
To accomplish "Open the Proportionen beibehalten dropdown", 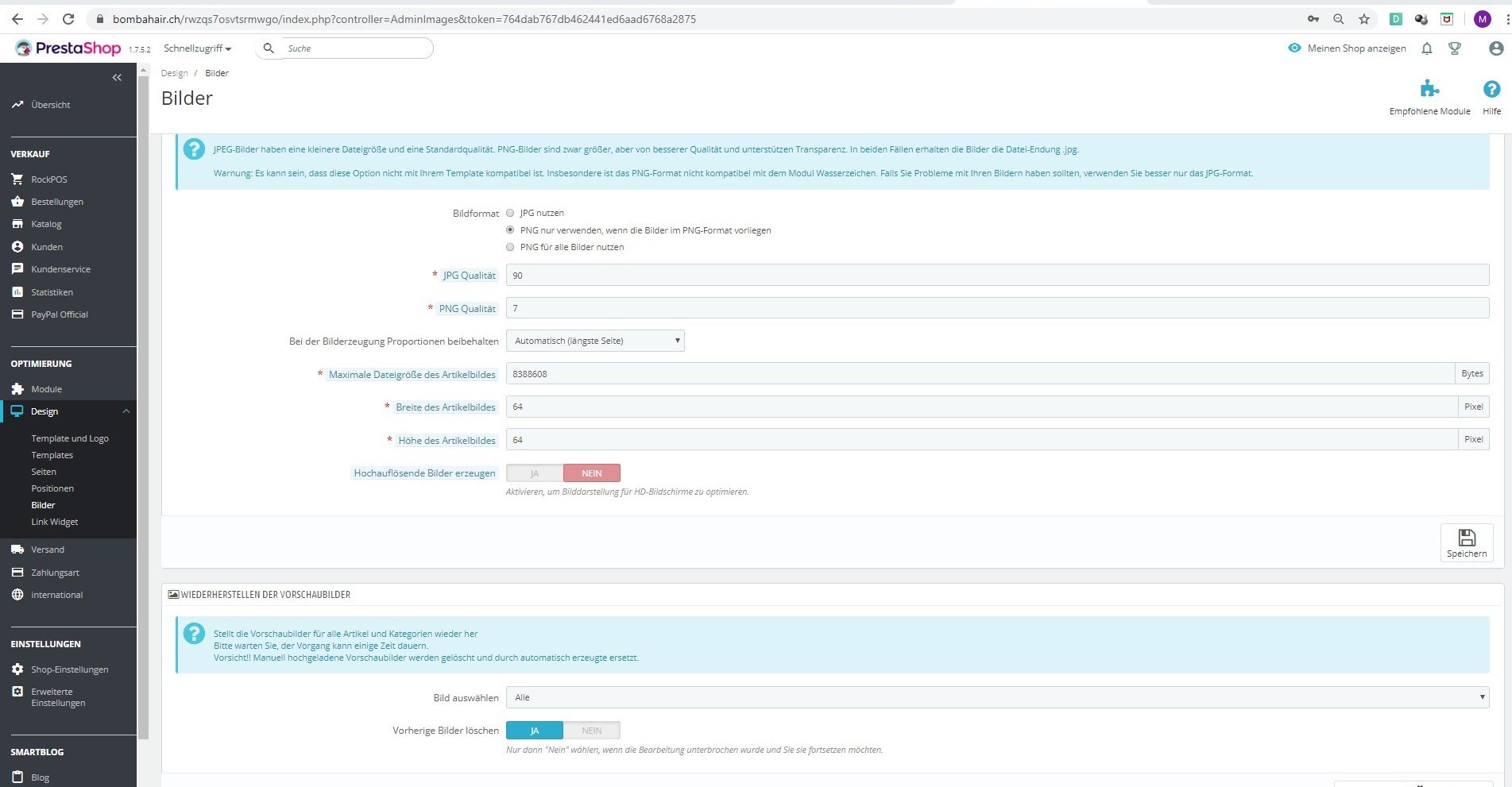I will pos(595,341).
